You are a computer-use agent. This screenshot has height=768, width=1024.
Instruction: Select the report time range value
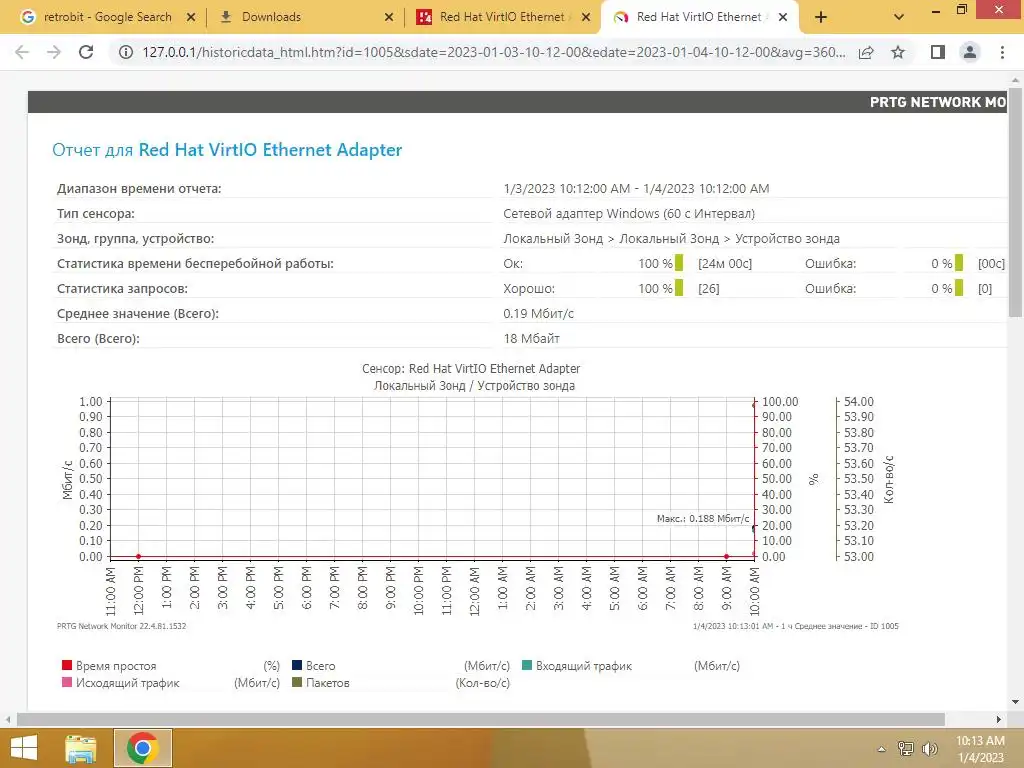[636, 189]
